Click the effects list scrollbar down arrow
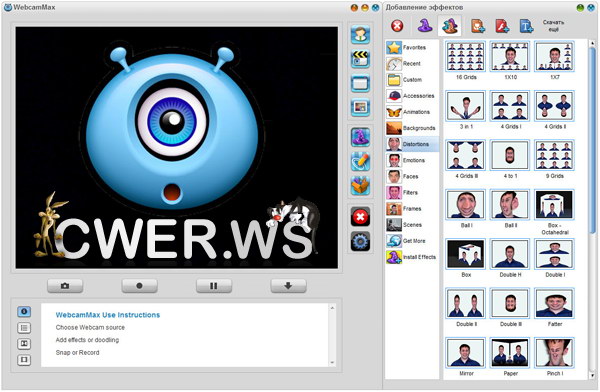Viewport: 600px width, 392px height. 593,376
